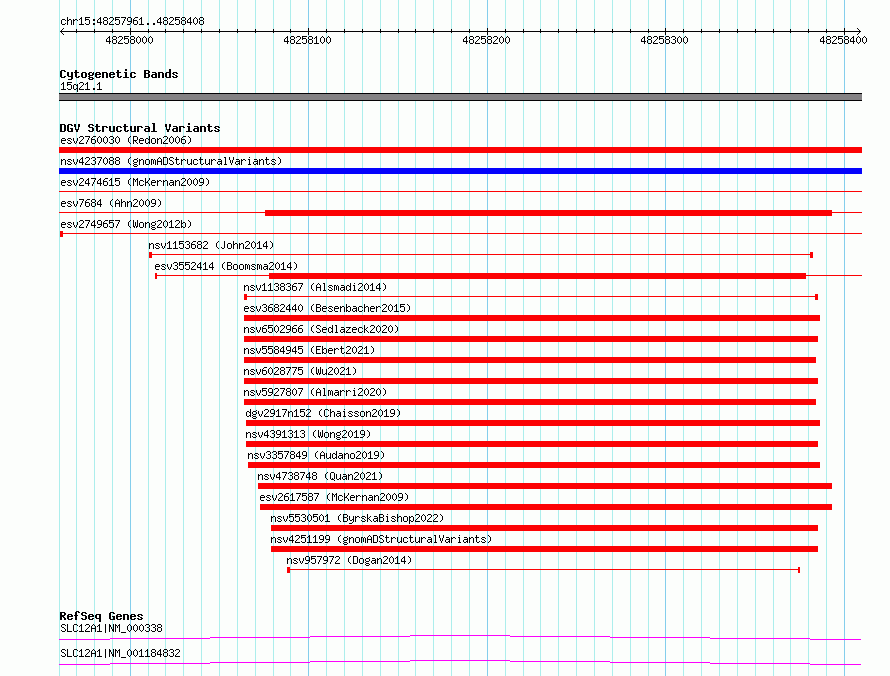Click nsv4251199 (gnomADStructuralVariants) label

(x=381, y=539)
